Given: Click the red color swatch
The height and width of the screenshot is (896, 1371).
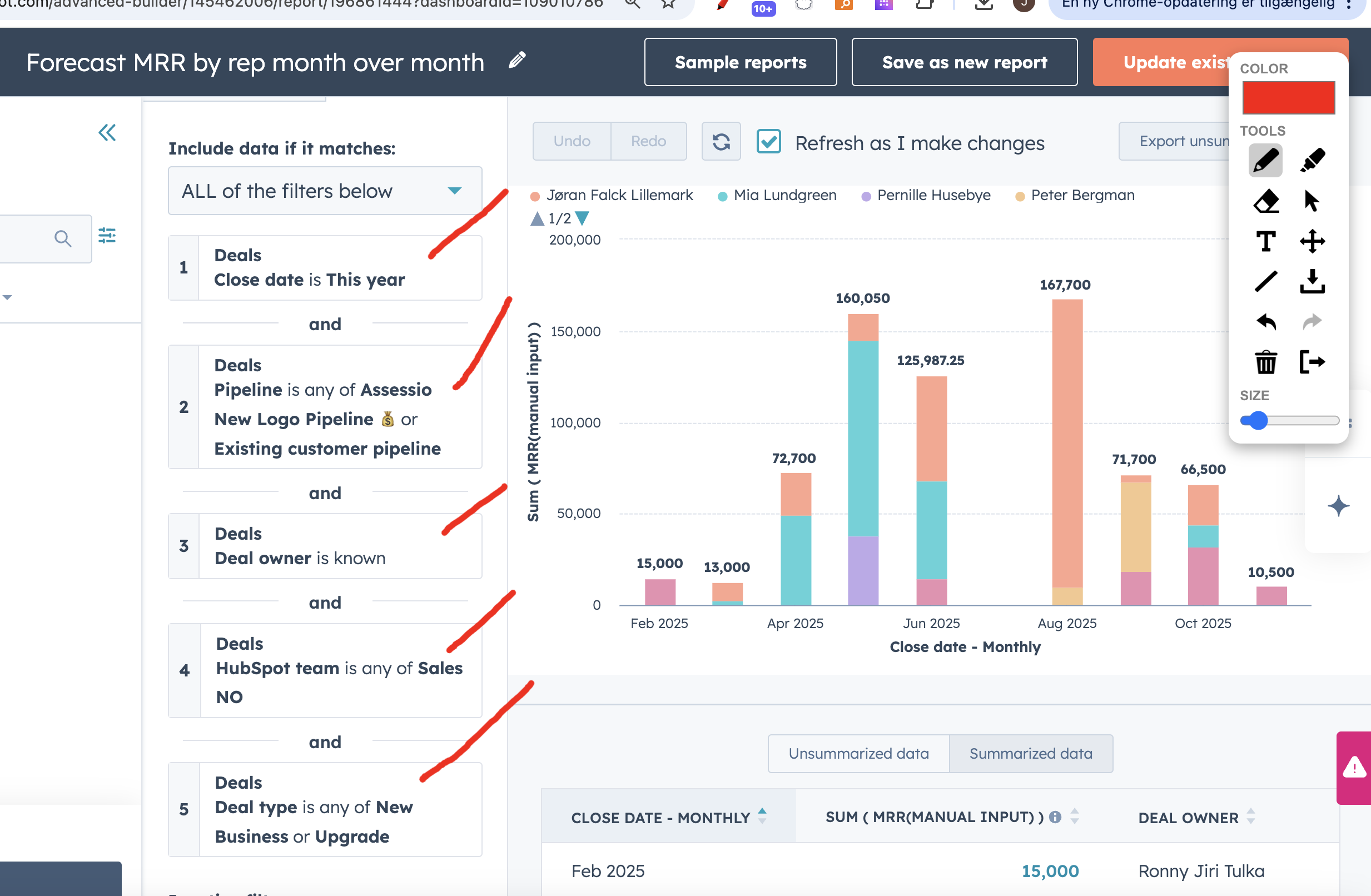Looking at the screenshot, I should point(1288,98).
